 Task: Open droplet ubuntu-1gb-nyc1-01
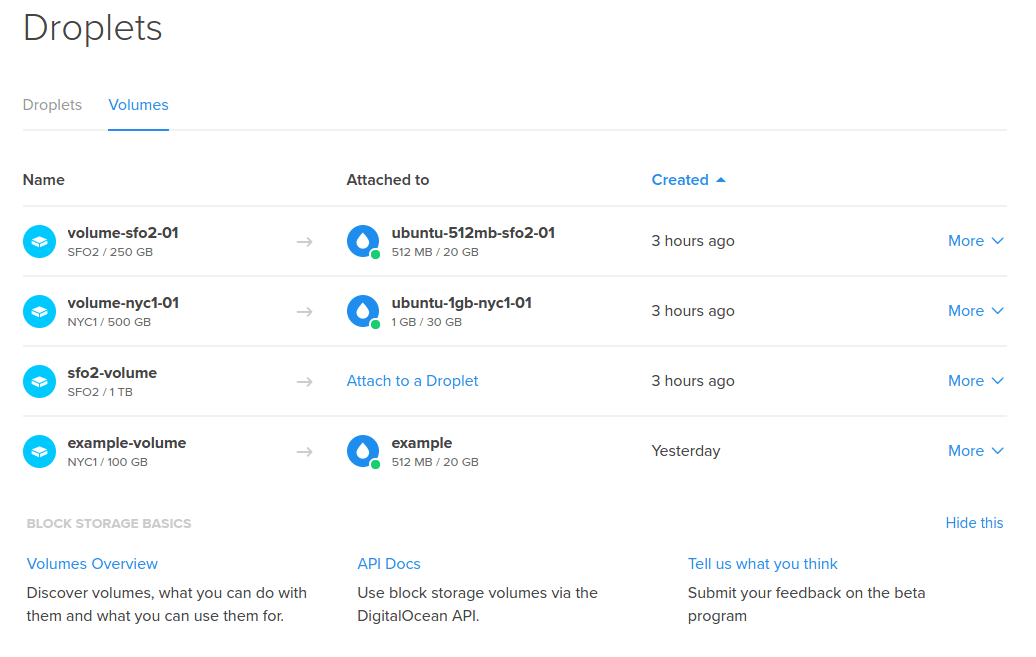tap(462, 303)
